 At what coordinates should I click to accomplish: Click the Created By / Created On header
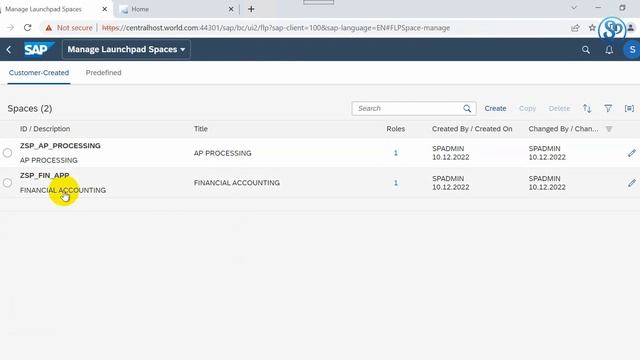pyautogui.click(x=472, y=129)
